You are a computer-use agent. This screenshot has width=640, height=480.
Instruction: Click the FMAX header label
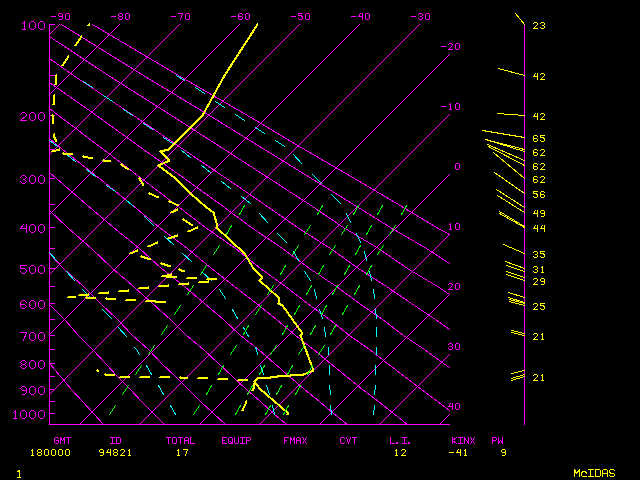click(294, 440)
